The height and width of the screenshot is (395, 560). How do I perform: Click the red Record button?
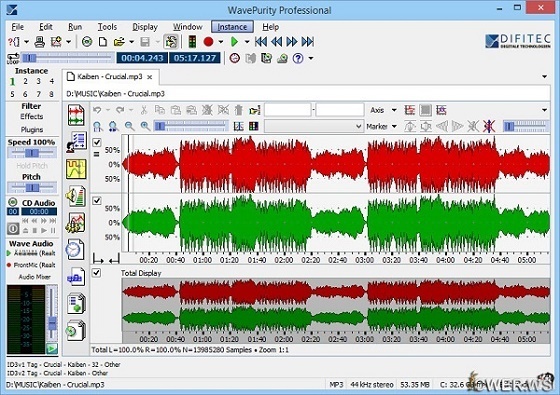click(x=208, y=42)
